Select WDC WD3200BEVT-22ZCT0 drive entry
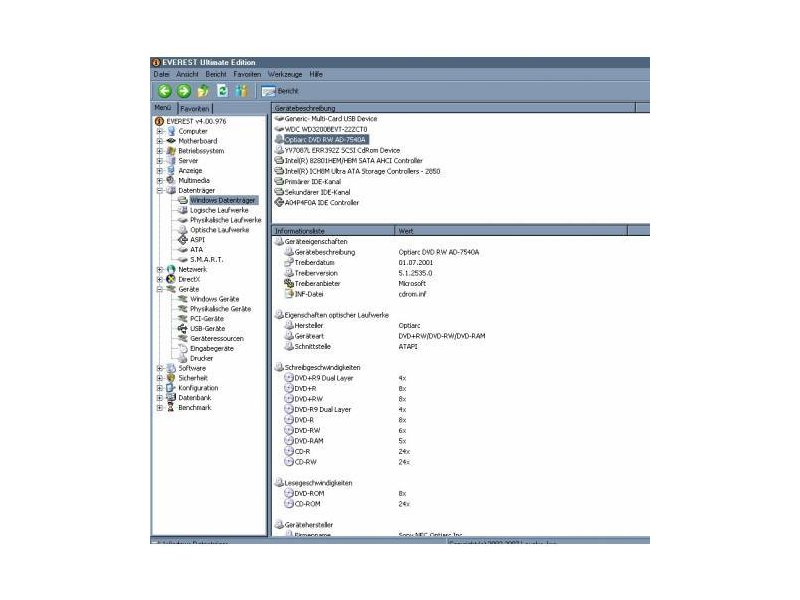The height and width of the screenshot is (600, 800). (x=326, y=129)
